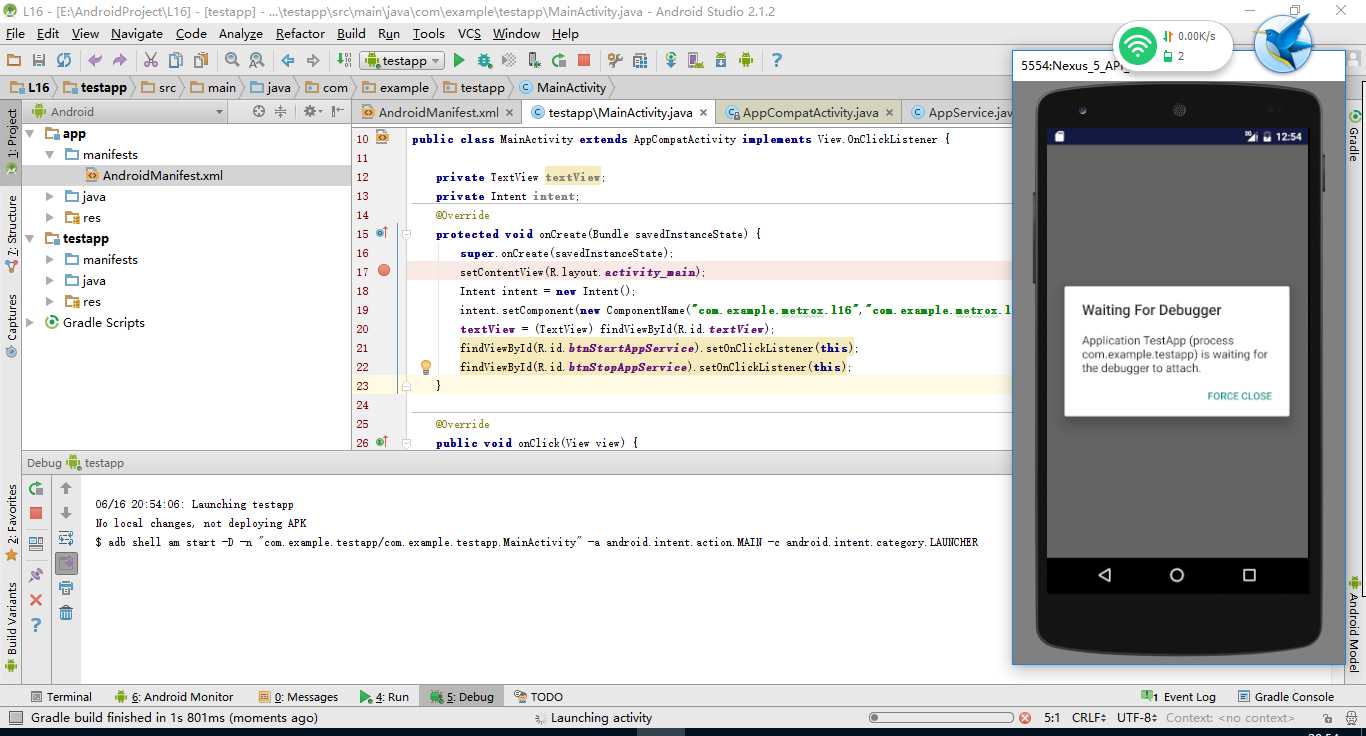The height and width of the screenshot is (736, 1366).
Task: Open Project Structure toolbar icon
Action: [x=640, y=60]
